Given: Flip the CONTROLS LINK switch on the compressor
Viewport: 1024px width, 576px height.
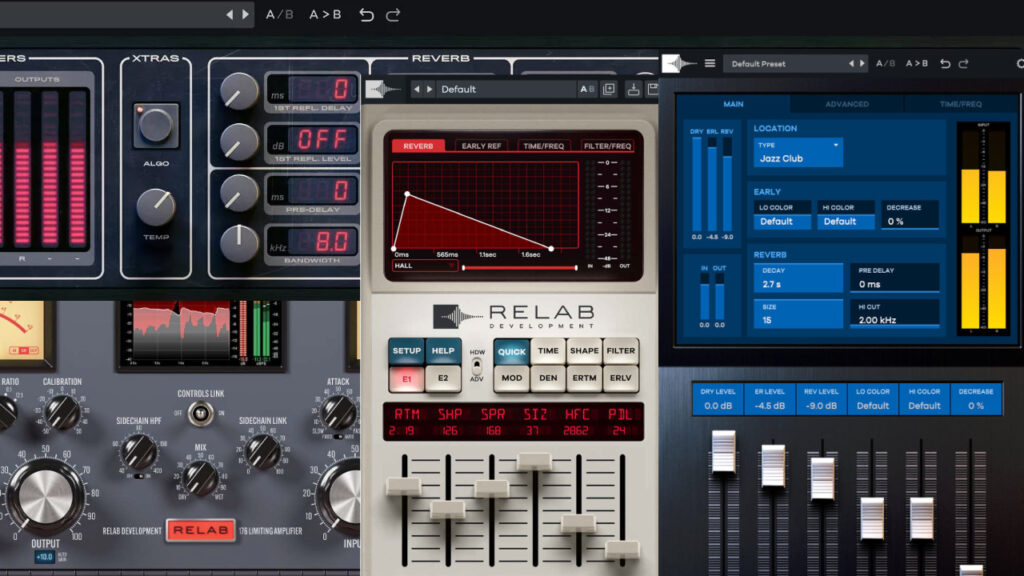Looking at the screenshot, I should (x=200, y=412).
